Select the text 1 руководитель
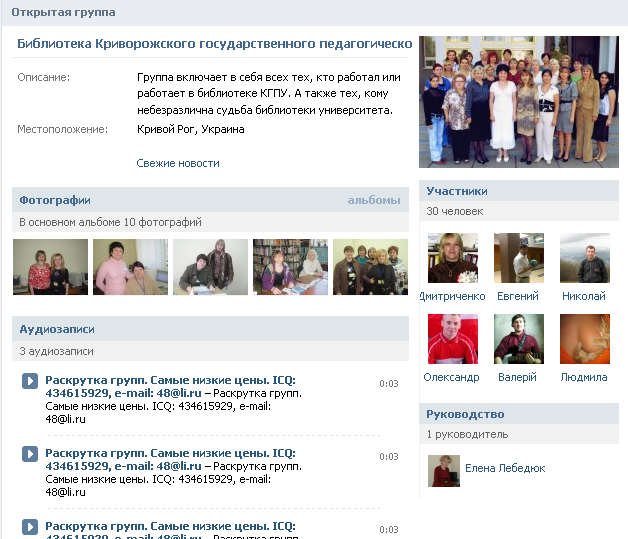This screenshot has width=628, height=539. 467,434
